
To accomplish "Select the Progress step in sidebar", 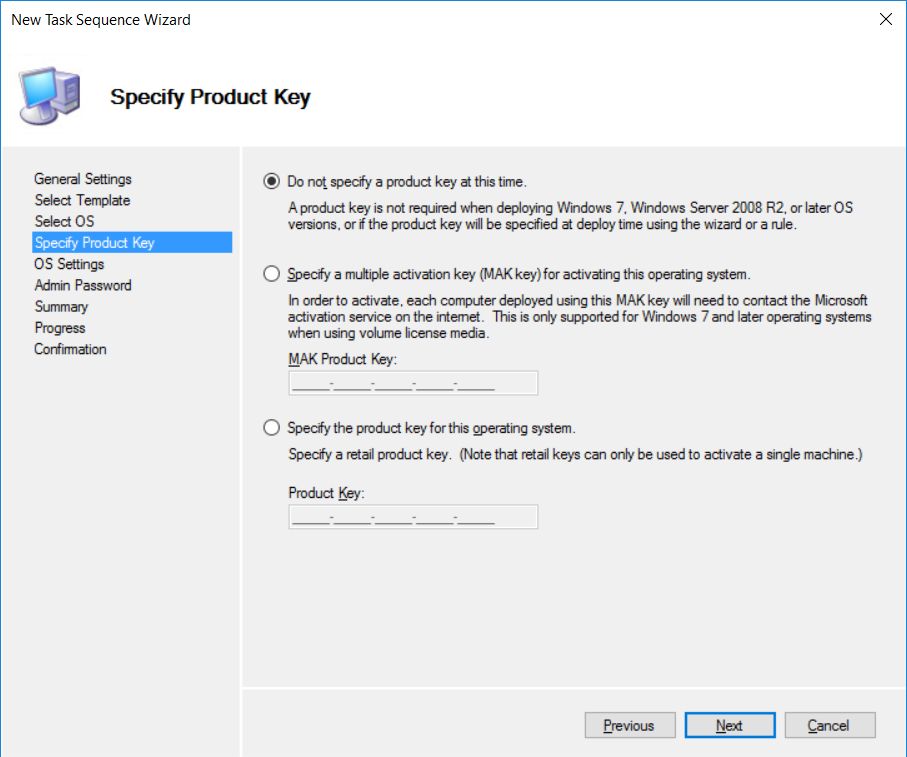I will pos(60,328).
